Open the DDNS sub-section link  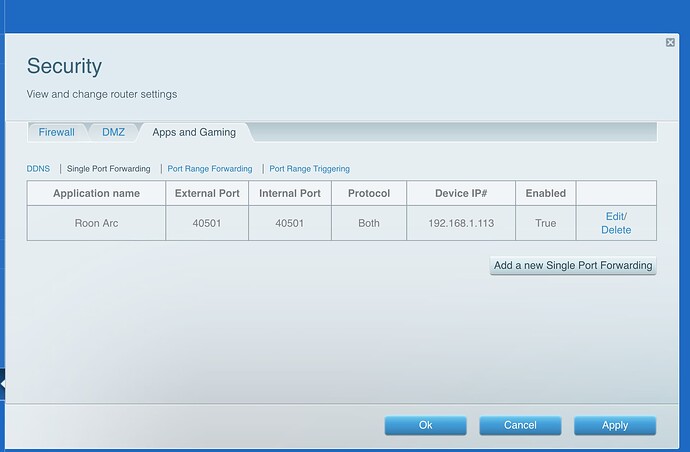coord(38,169)
